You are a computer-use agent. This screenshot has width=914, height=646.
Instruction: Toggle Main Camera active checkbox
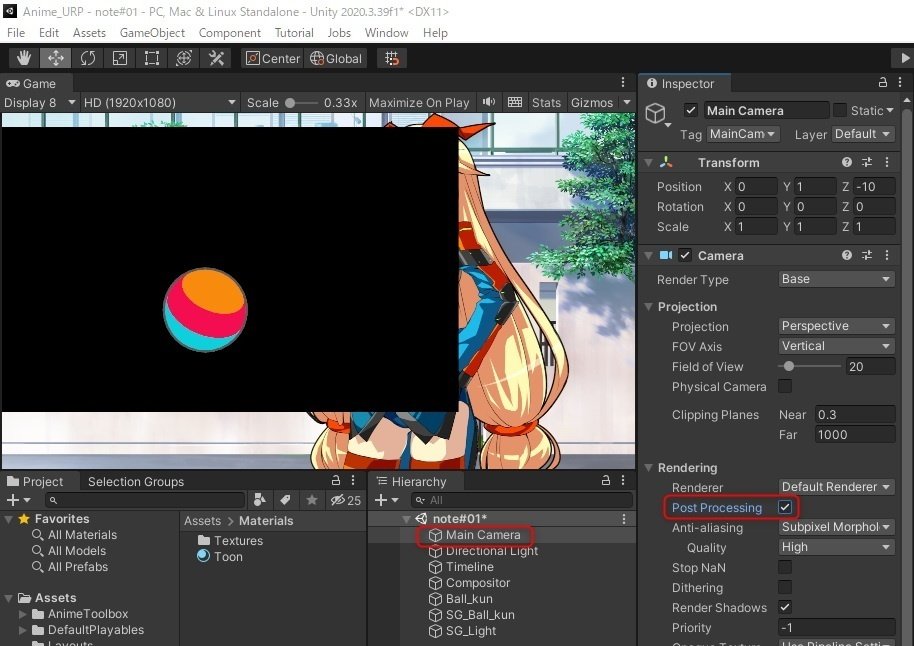(691, 110)
